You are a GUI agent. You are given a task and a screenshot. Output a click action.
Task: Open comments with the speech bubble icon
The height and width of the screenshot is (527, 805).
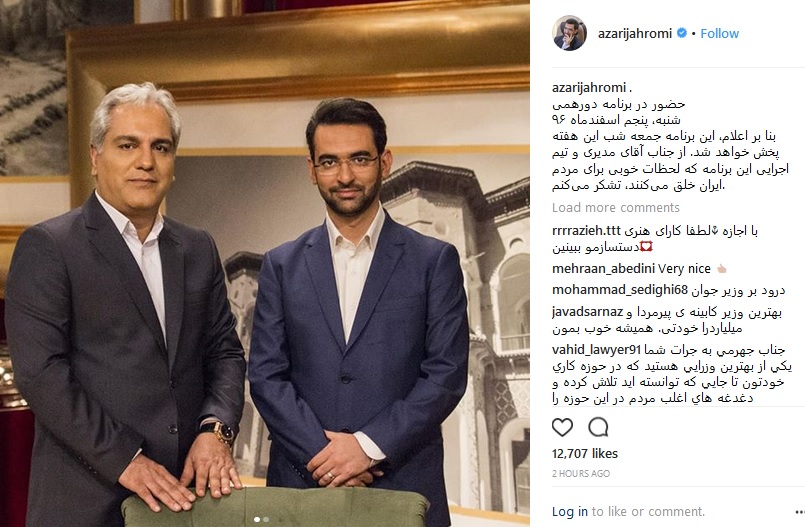tap(598, 427)
